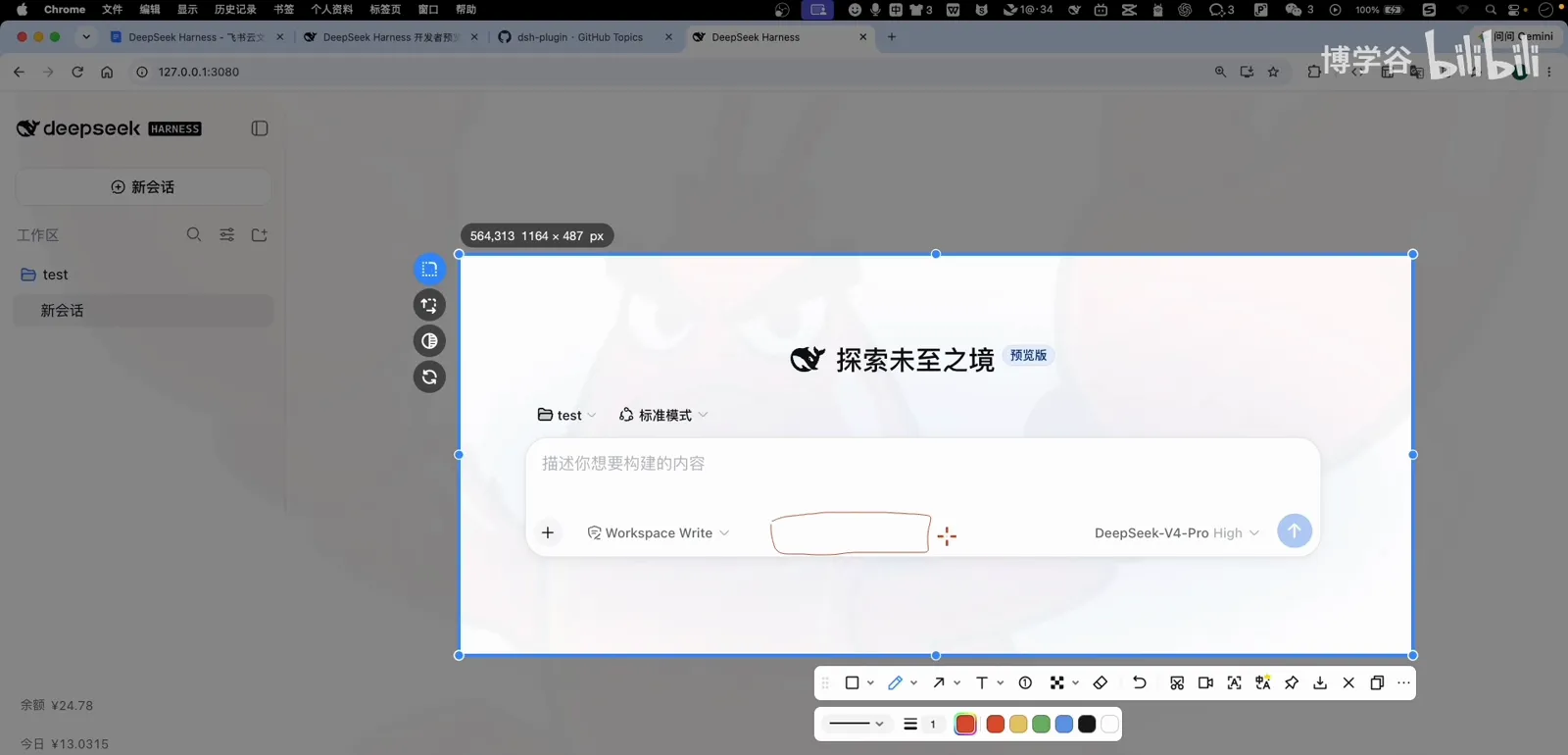Run OCR text recognition on capture

click(1234, 682)
